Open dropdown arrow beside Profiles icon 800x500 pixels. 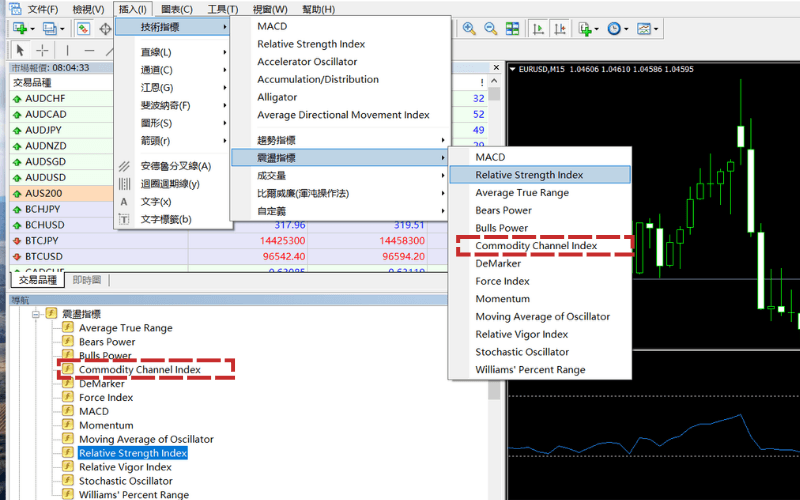[x=62, y=29]
